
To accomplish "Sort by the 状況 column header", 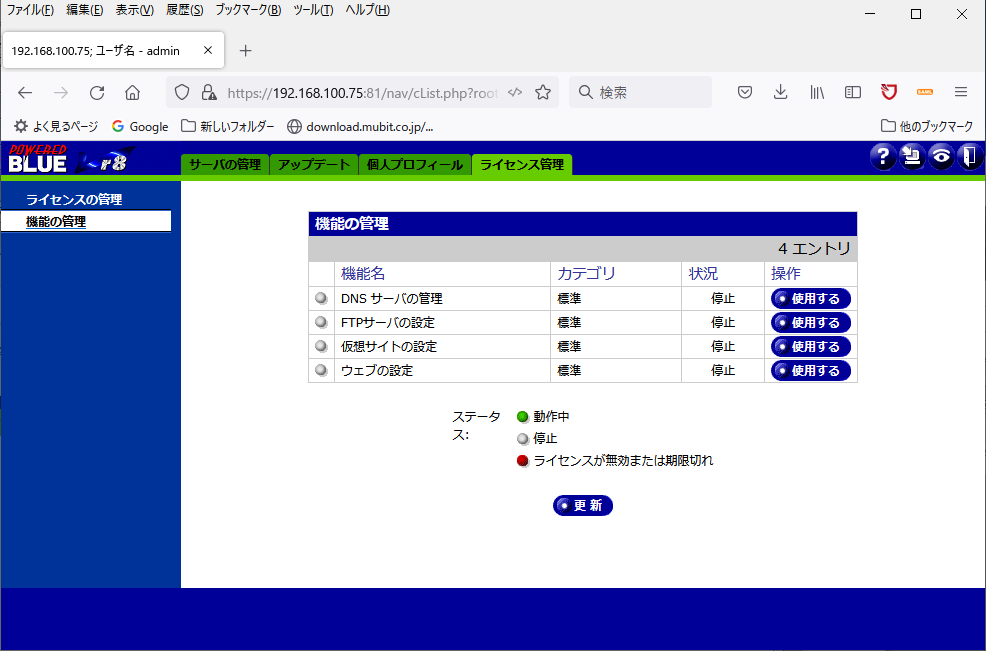I will [x=703, y=274].
